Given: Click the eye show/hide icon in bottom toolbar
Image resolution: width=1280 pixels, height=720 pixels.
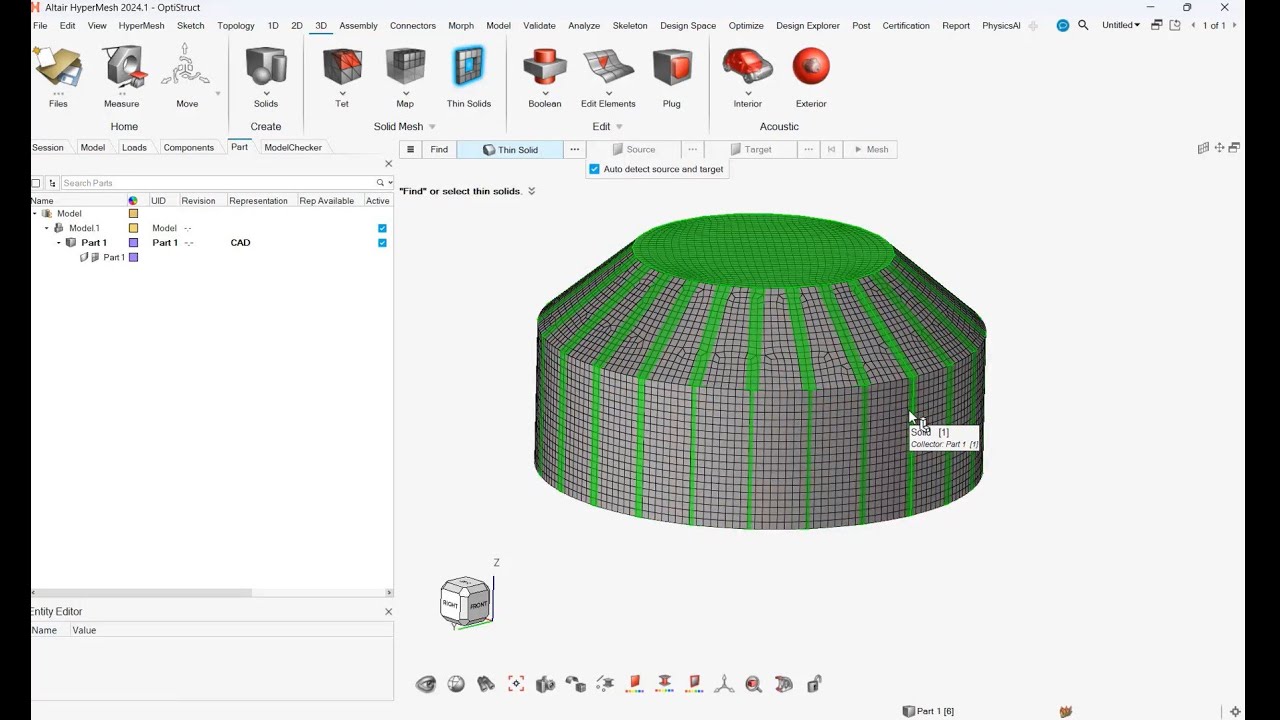Looking at the screenshot, I should pyautogui.click(x=426, y=684).
